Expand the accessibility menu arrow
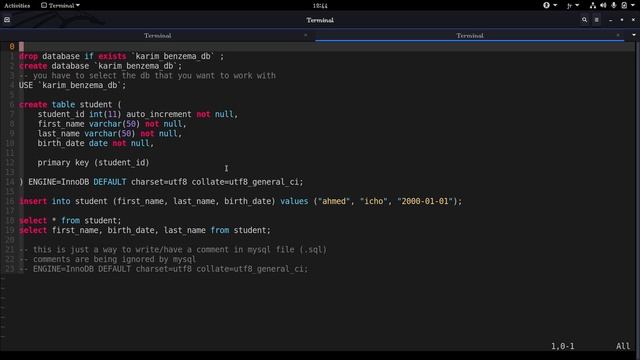The width and height of the screenshot is (640, 360). coord(555,5)
